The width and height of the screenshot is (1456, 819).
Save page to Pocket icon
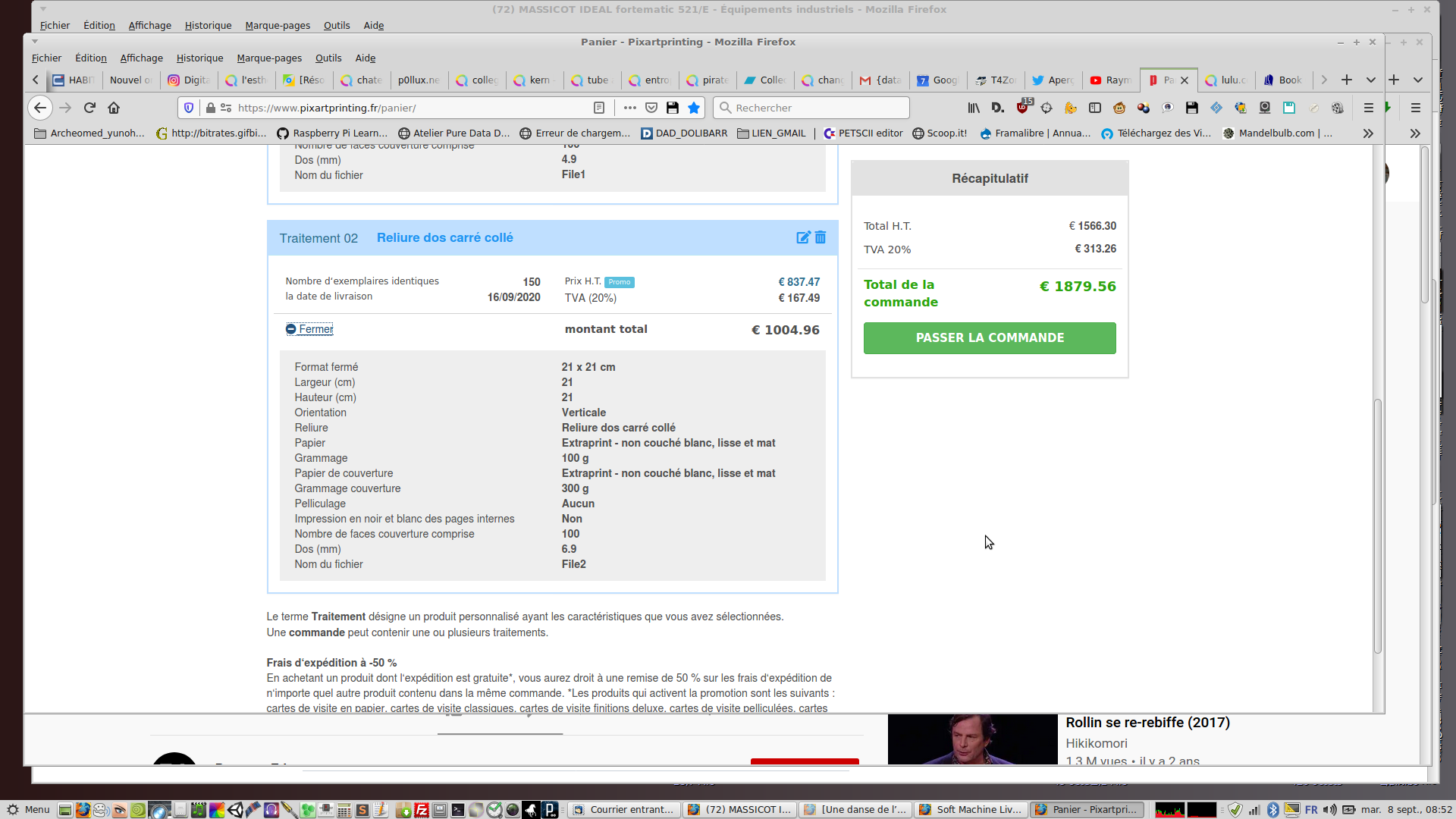651,108
